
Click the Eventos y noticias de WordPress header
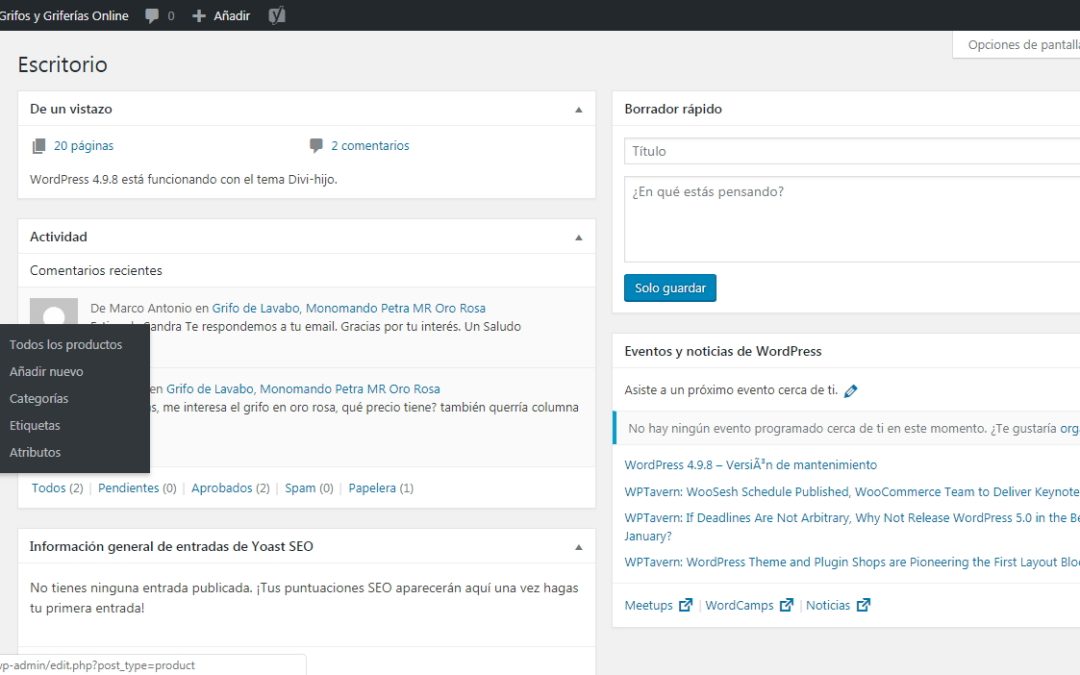pyautogui.click(x=846, y=351)
